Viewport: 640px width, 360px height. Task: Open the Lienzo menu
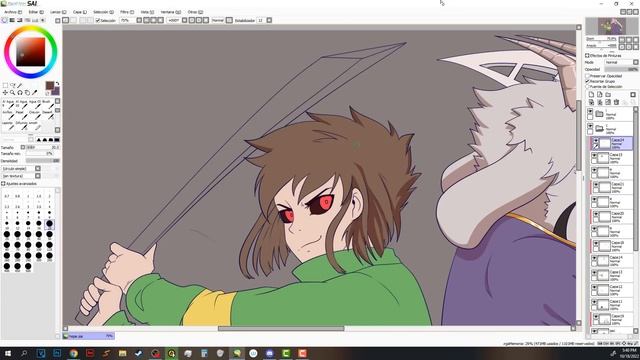tap(58, 12)
